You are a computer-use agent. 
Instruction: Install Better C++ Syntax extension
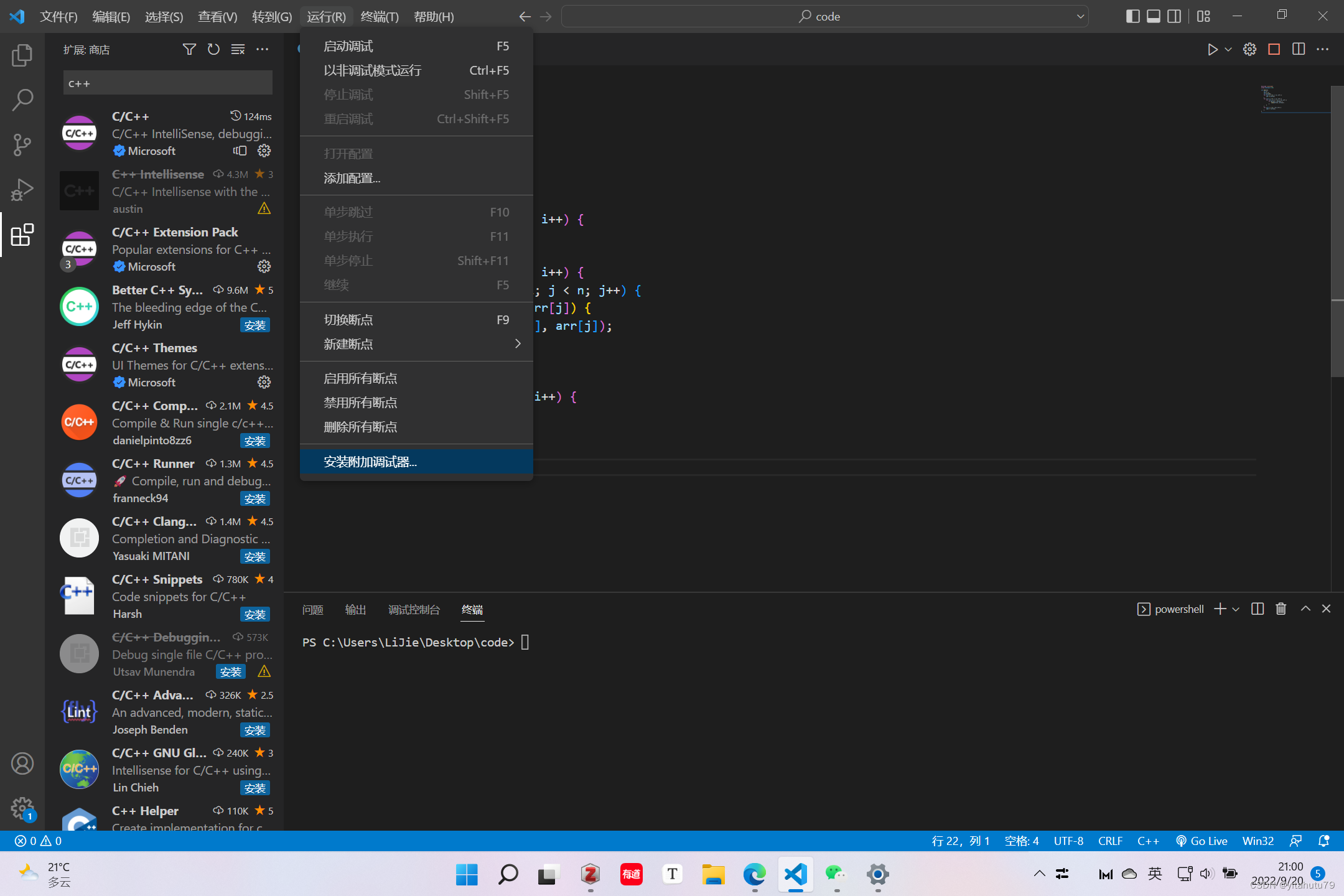point(255,325)
